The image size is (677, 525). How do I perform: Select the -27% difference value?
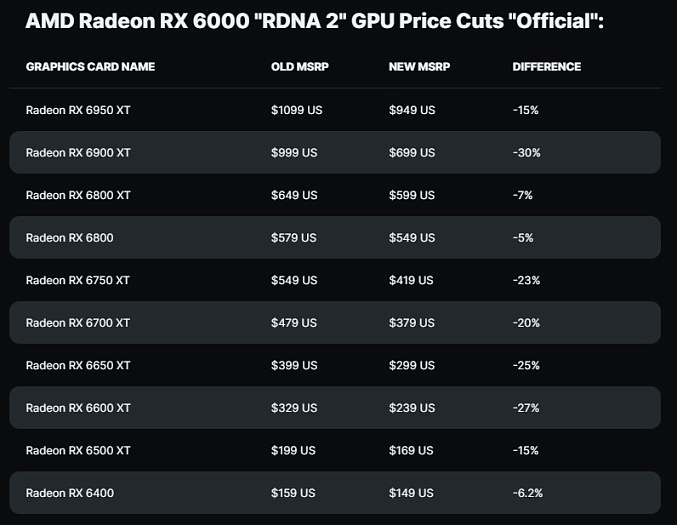click(x=526, y=408)
